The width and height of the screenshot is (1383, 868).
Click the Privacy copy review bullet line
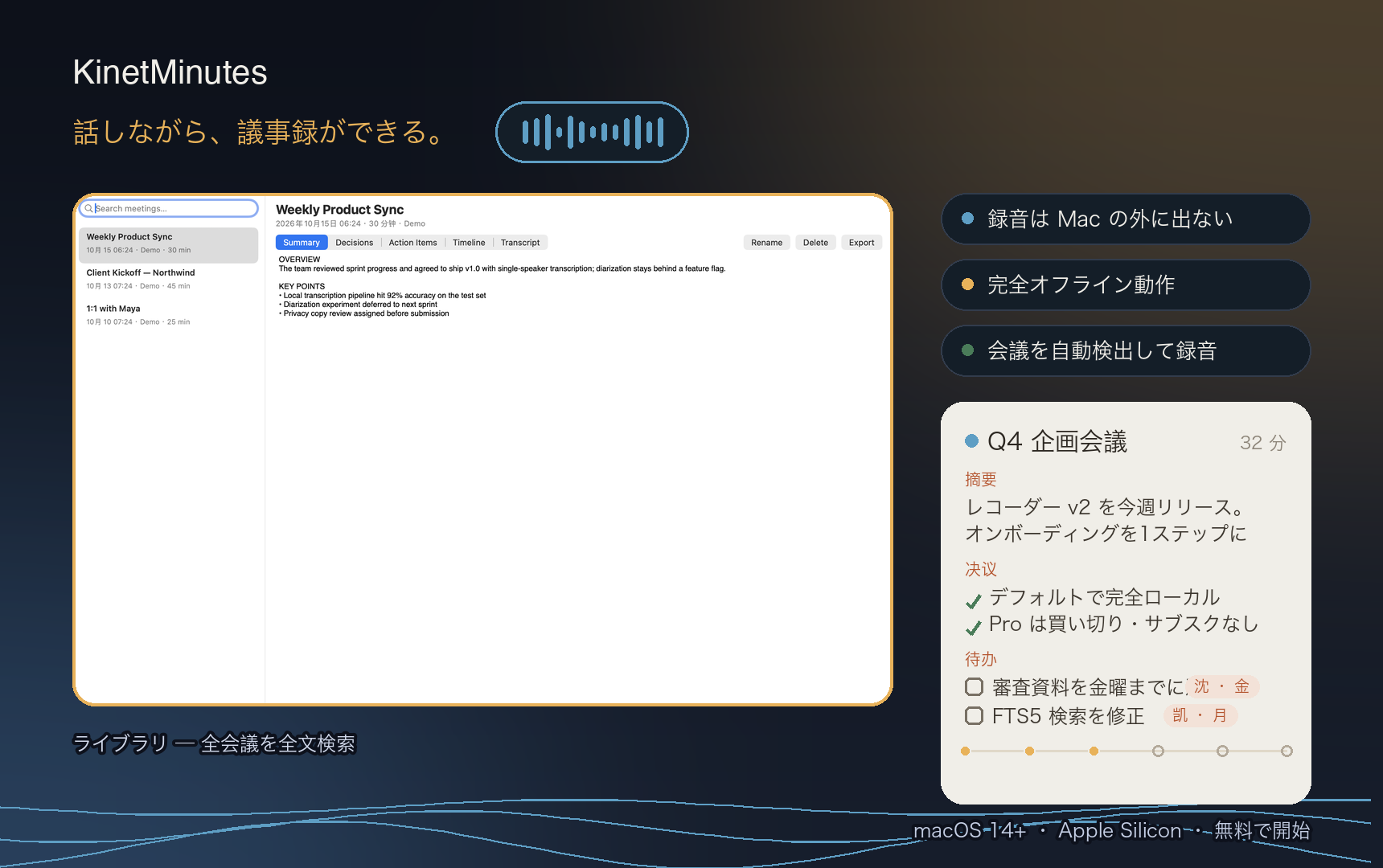tap(364, 313)
